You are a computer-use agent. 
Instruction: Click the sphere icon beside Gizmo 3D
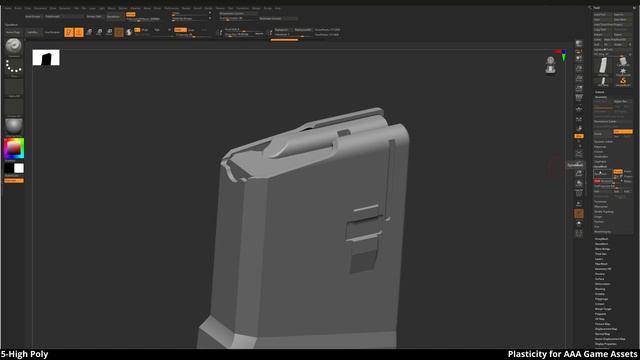coord(129,32)
